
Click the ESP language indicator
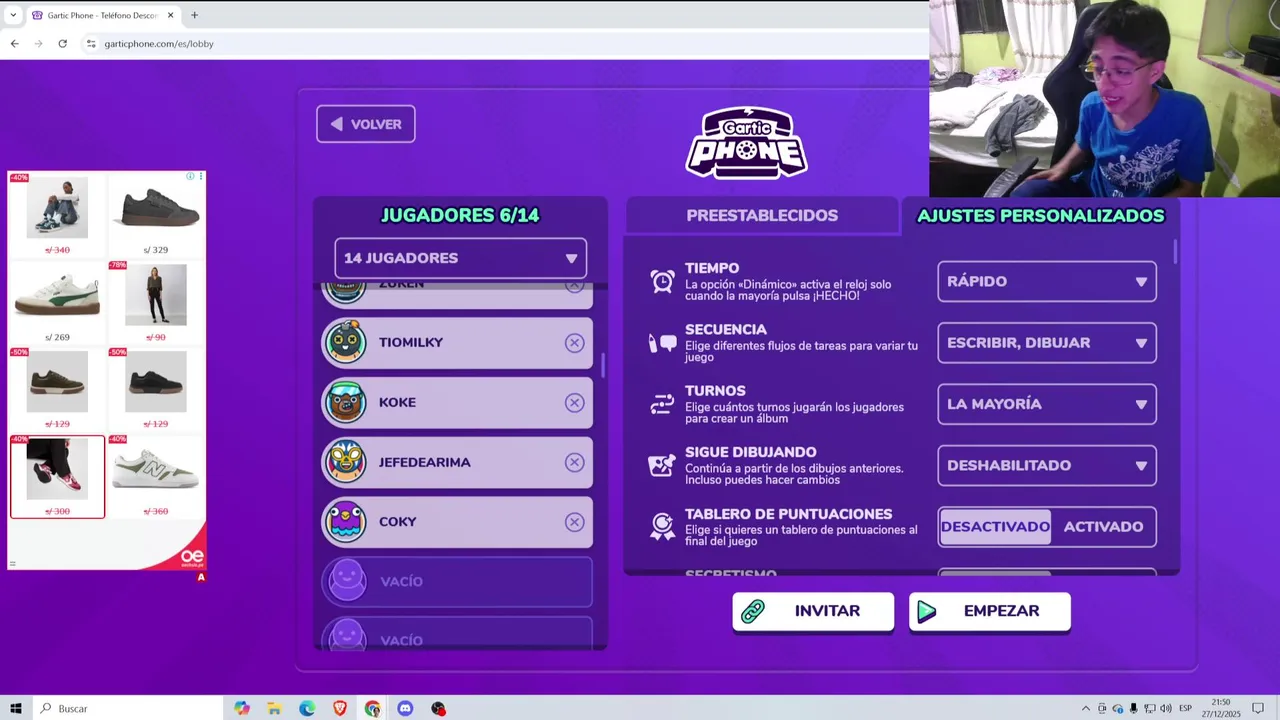click(1185, 708)
